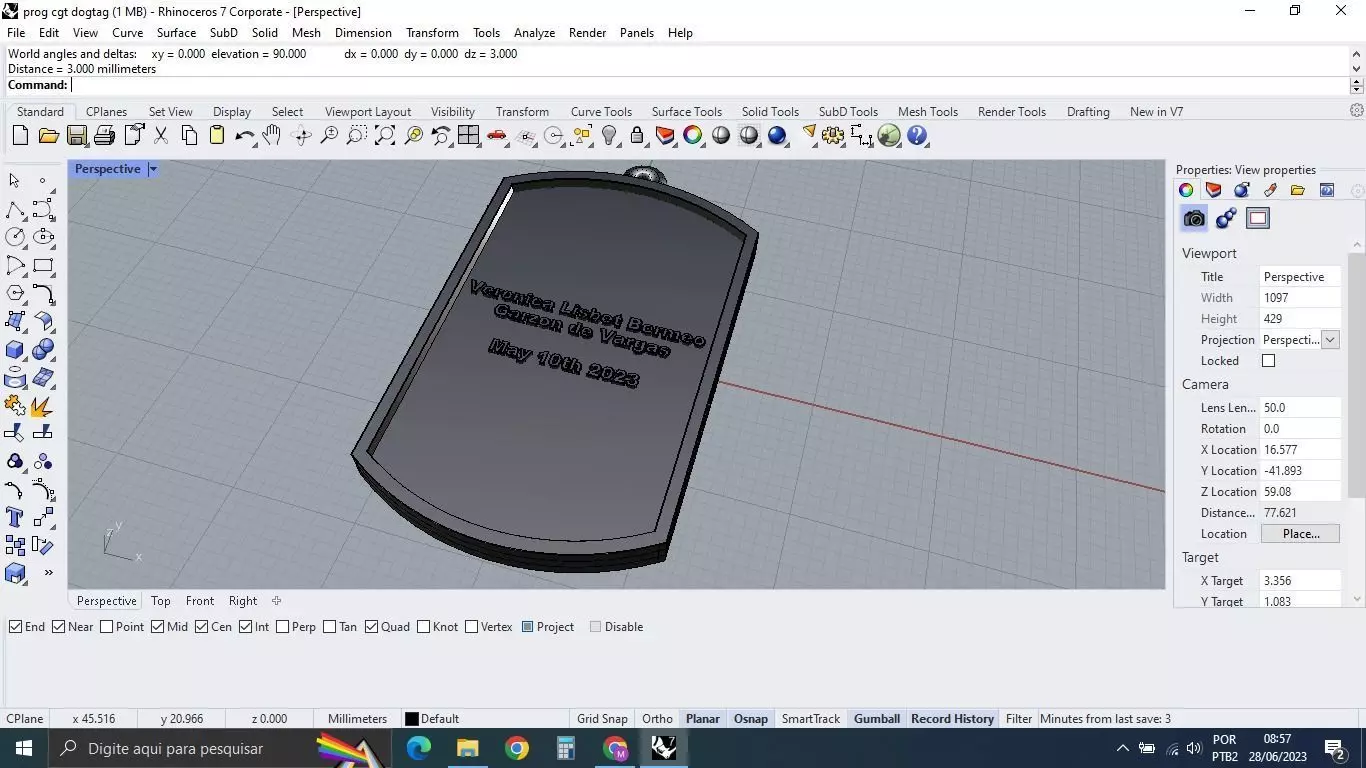Viewport: 1366px width, 768px height.
Task: Toggle the End osnap checkbox
Action: pyautogui.click(x=15, y=627)
